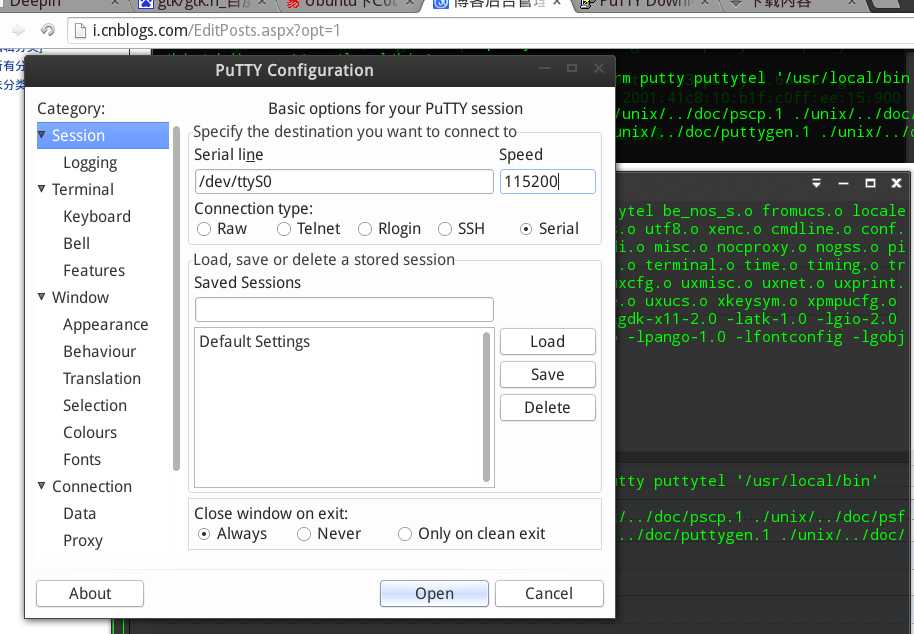Select the Serial connection type

(x=526, y=229)
